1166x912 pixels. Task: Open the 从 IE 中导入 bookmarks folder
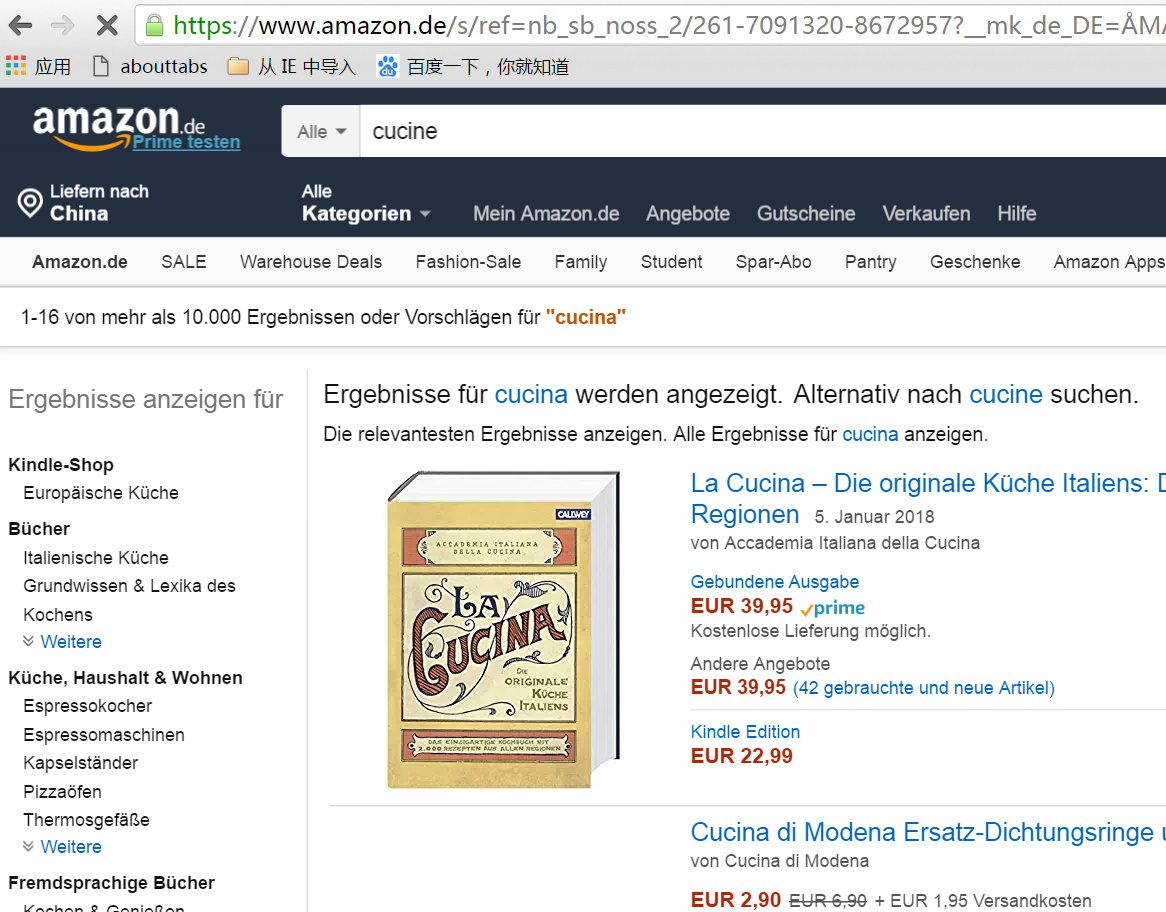[x=292, y=66]
